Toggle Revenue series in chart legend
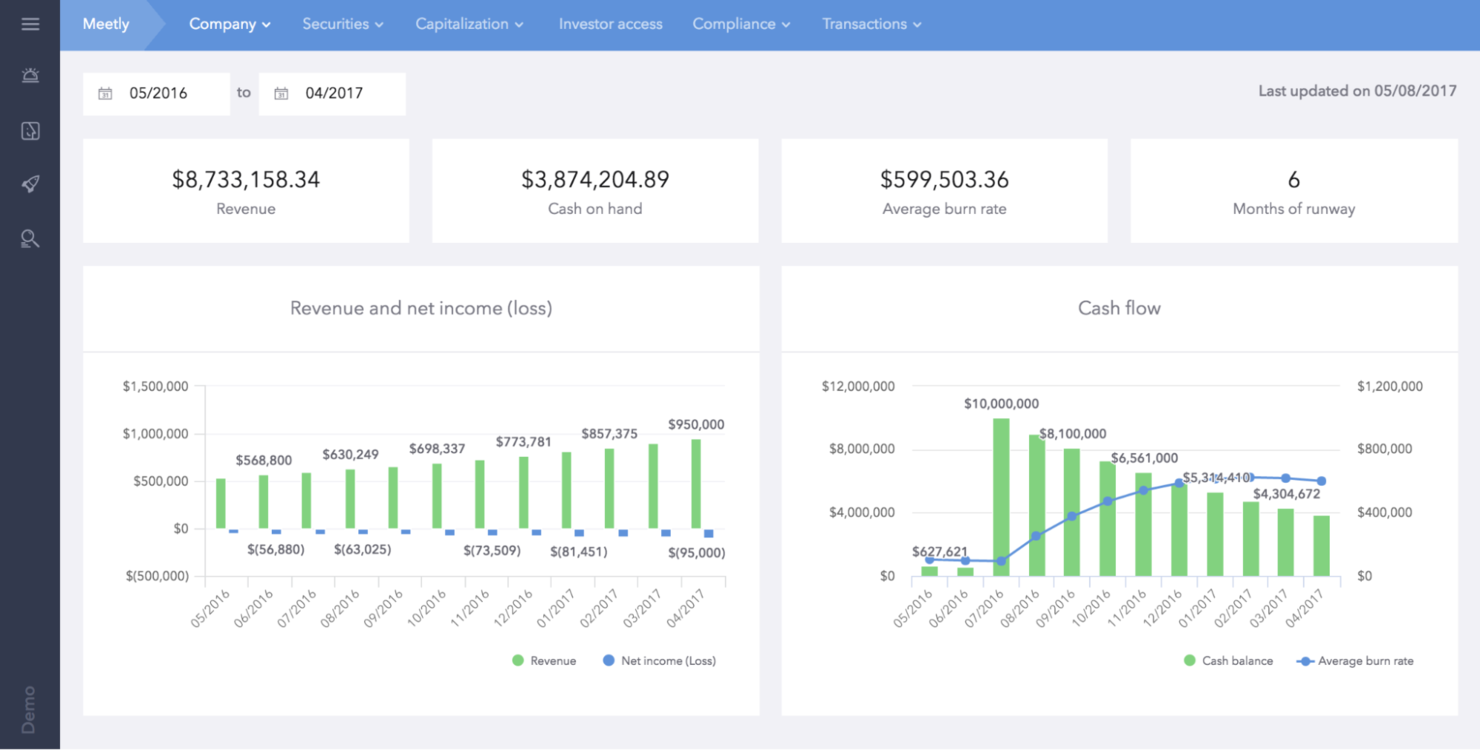This screenshot has height=750, width=1480. (544, 661)
